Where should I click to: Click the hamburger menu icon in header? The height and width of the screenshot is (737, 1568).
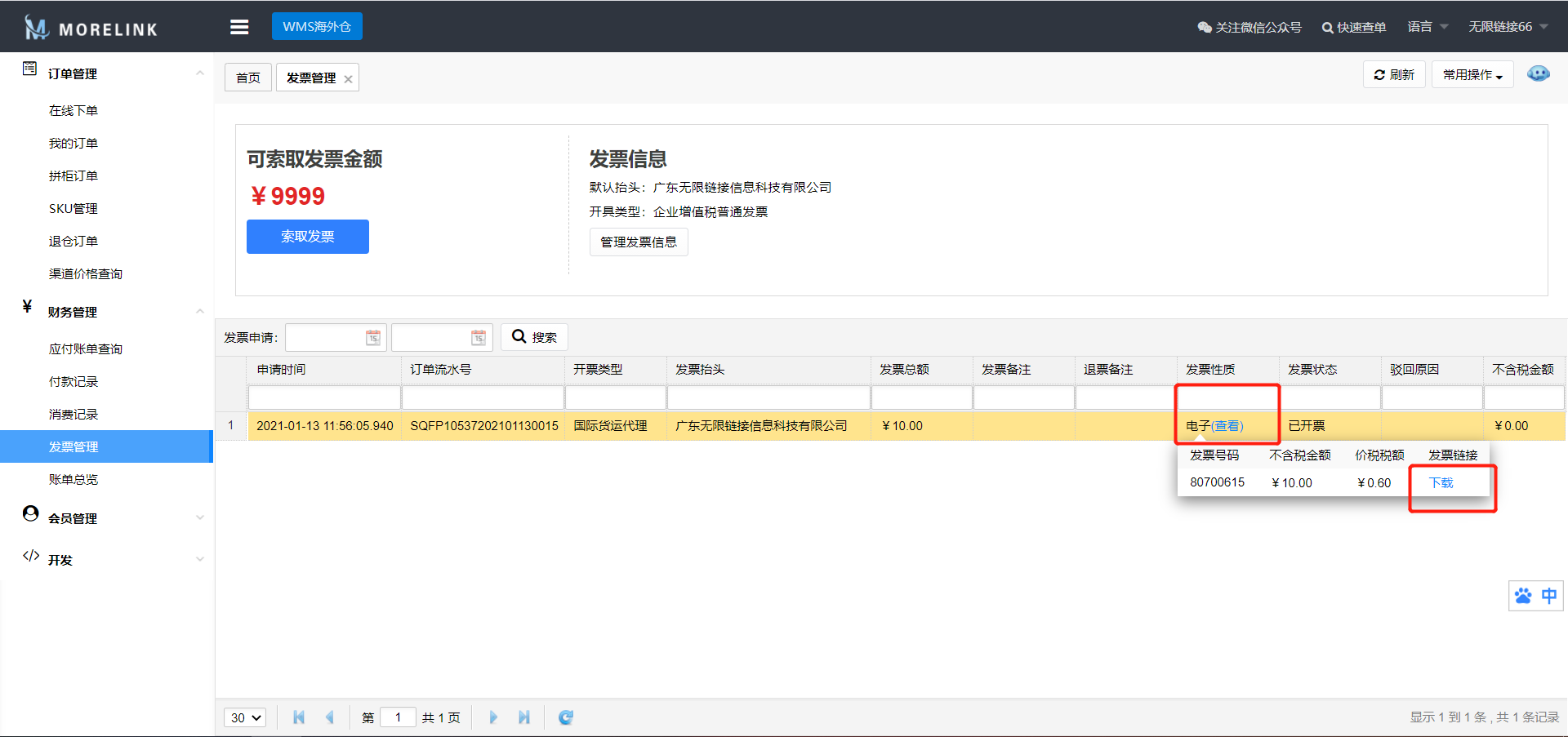click(239, 27)
